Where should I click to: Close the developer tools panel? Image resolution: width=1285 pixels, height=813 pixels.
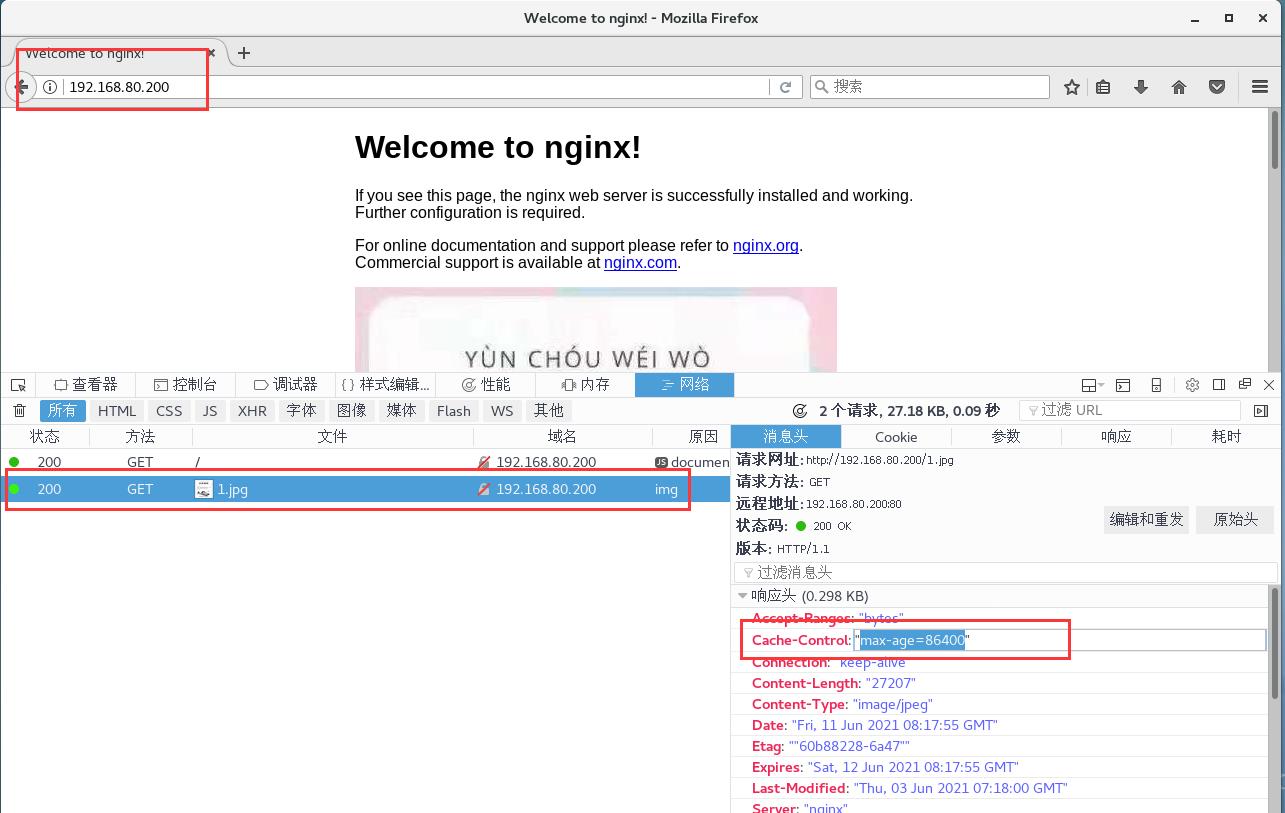click(1270, 385)
